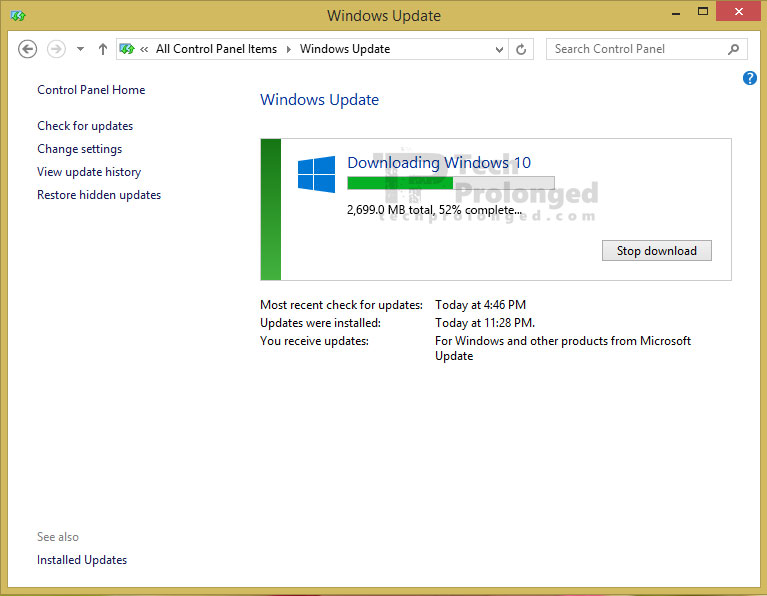Click the 'You receive updates:' label
Screen dimensions: 767x596
tap(315, 341)
